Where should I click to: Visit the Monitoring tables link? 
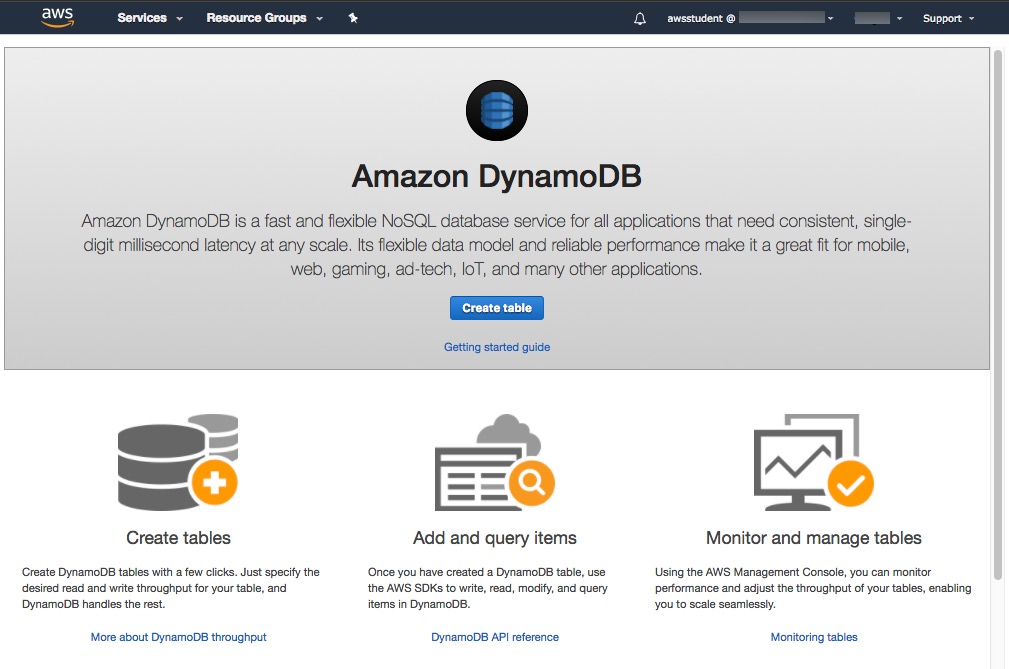[x=814, y=637]
